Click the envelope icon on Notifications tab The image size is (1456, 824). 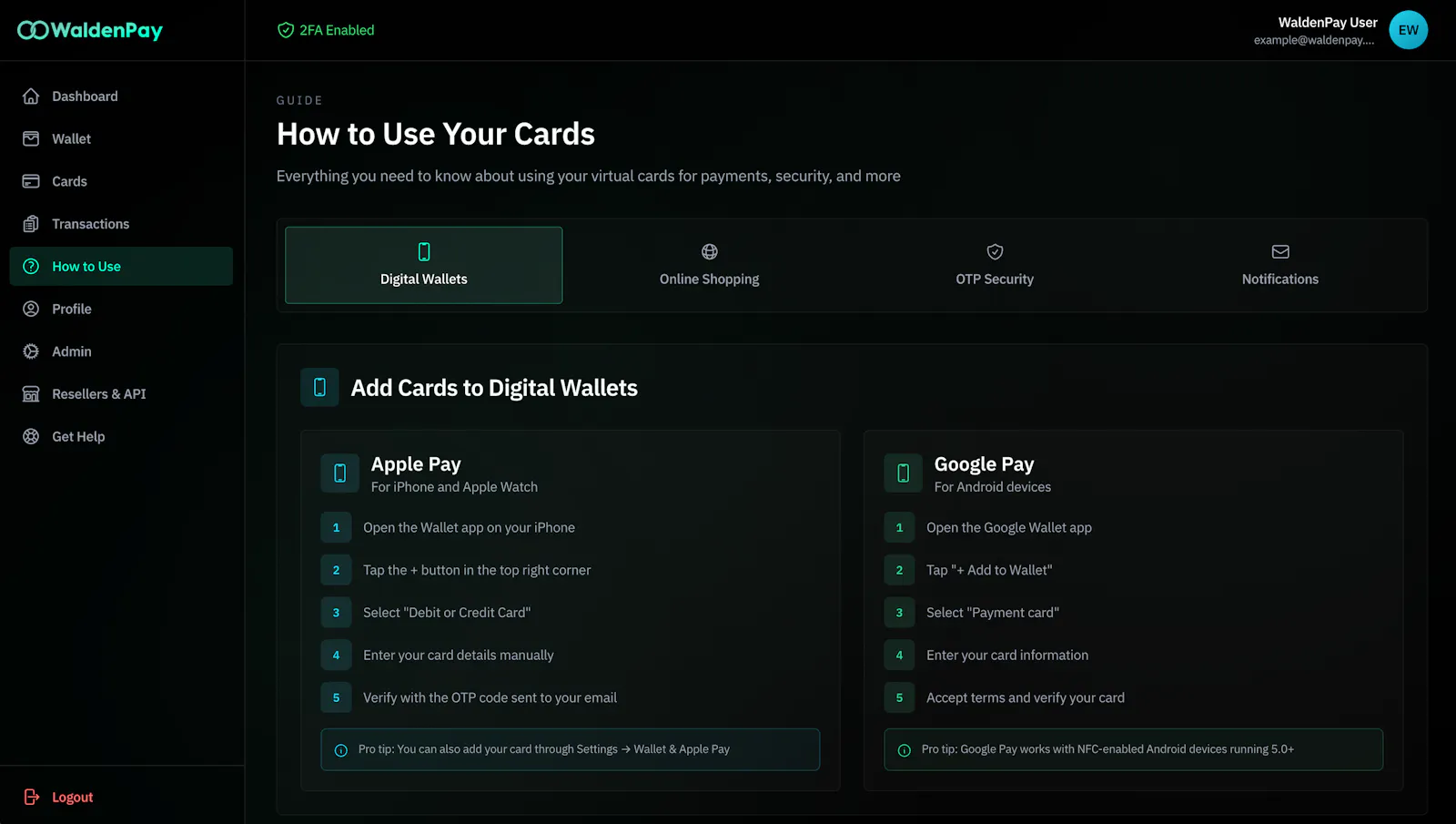(1280, 251)
